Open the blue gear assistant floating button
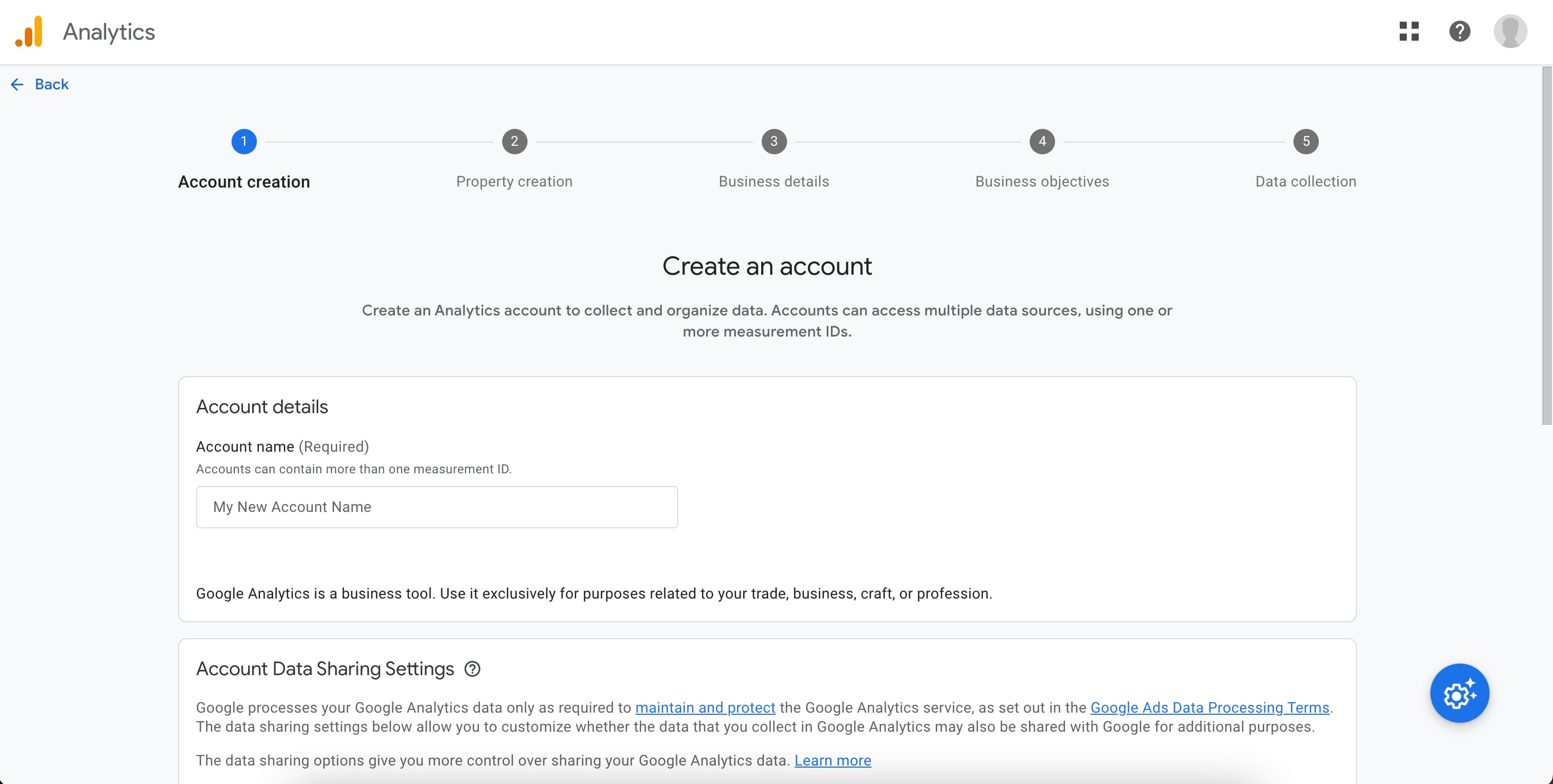The width and height of the screenshot is (1553, 784). click(x=1459, y=693)
